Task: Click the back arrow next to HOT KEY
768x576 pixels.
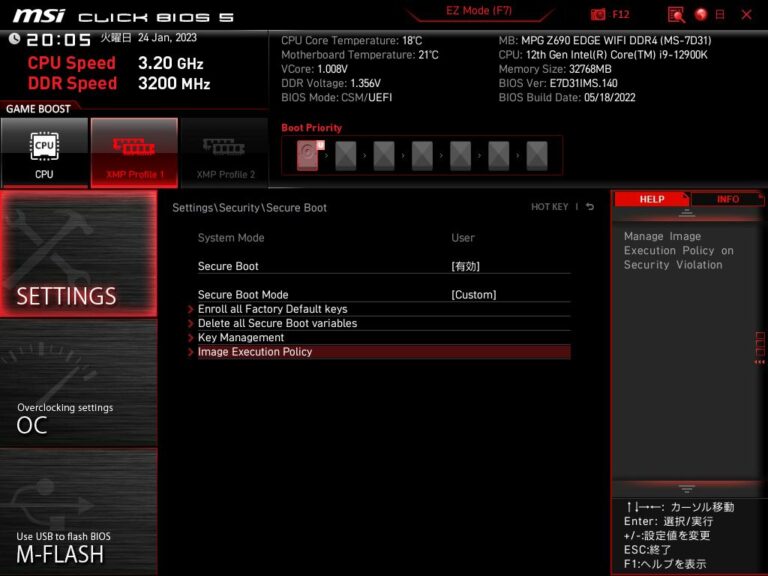Action: coord(590,207)
